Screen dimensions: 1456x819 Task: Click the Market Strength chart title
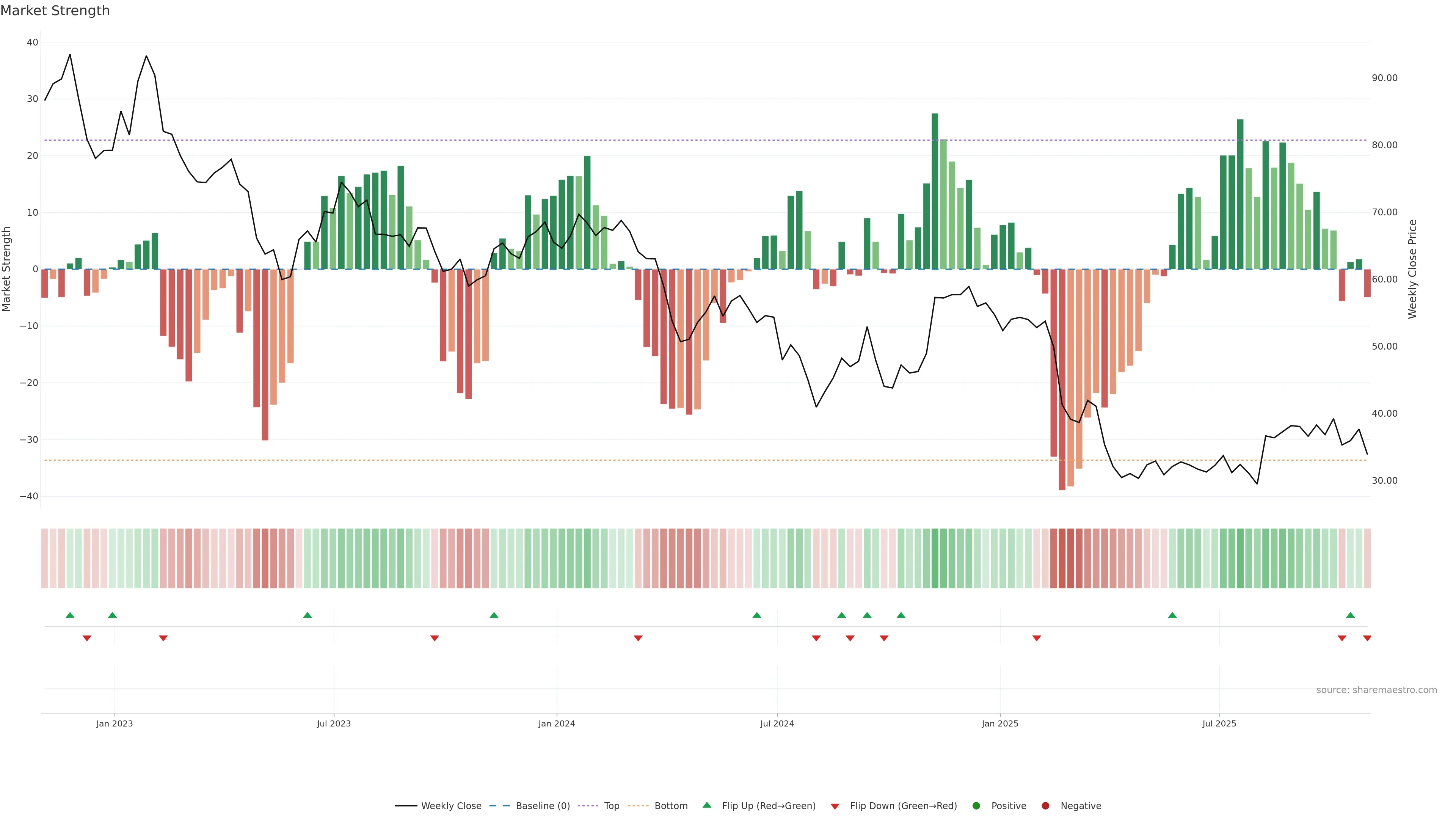55,11
